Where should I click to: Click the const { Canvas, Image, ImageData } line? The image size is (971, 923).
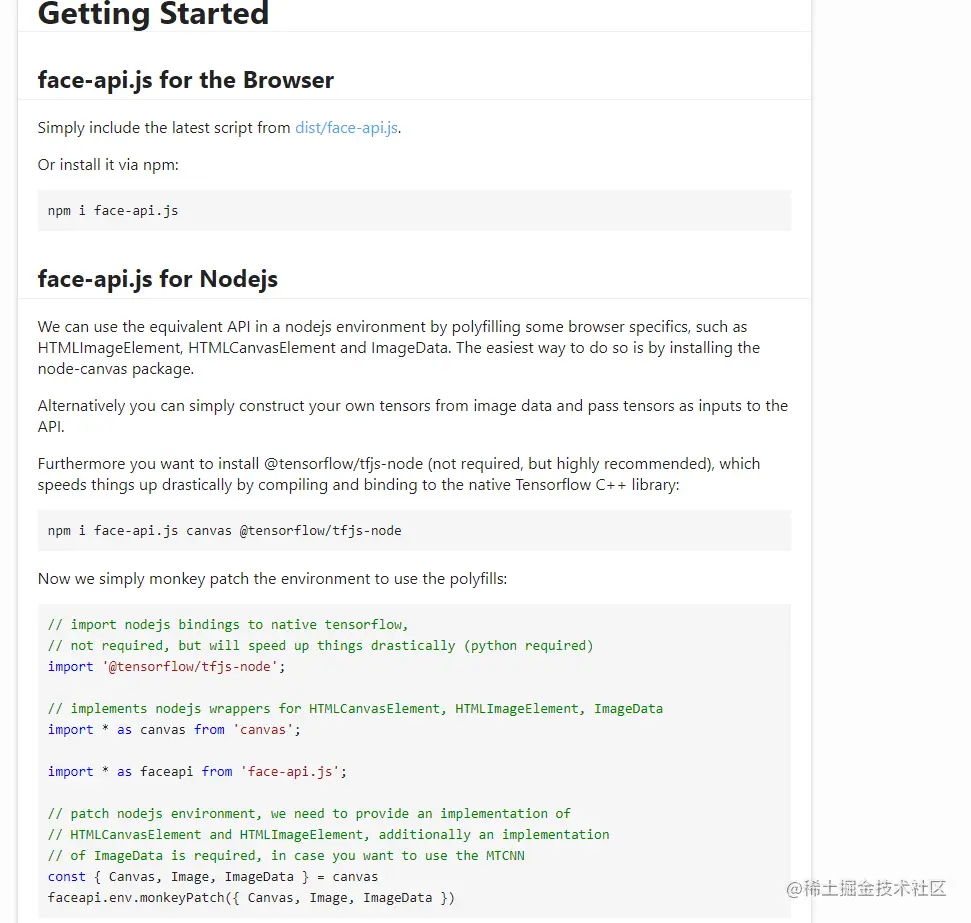point(212,877)
